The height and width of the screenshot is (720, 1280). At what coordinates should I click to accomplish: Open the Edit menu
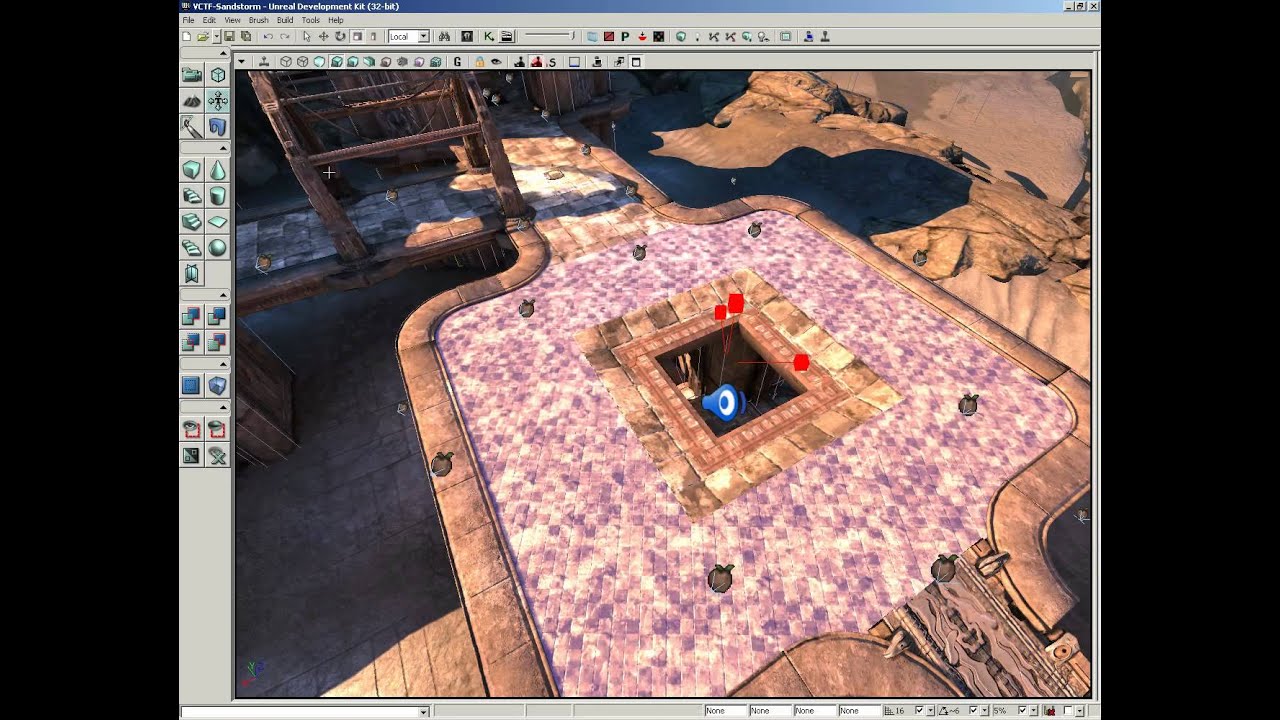pos(209,20)
